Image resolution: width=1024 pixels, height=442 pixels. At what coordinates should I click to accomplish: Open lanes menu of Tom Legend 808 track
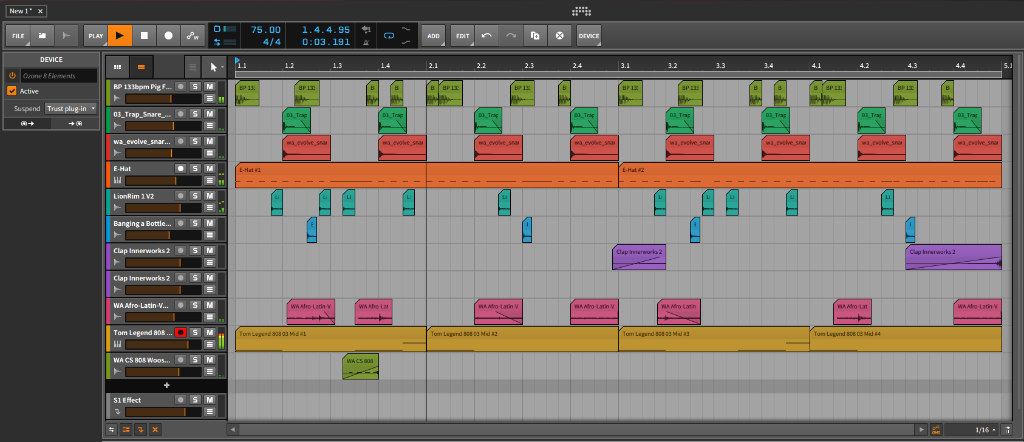210,344
